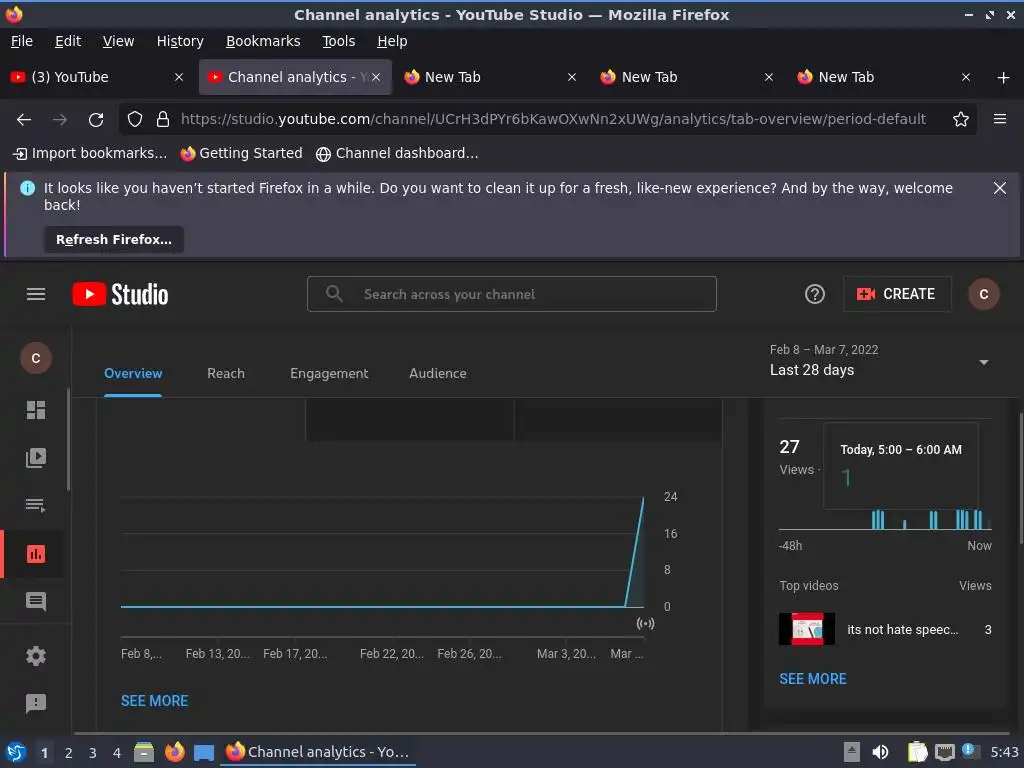The height and width of the screenshot is (768, 1024).
Task: Open the Tools menu
Action: point(338,41)
